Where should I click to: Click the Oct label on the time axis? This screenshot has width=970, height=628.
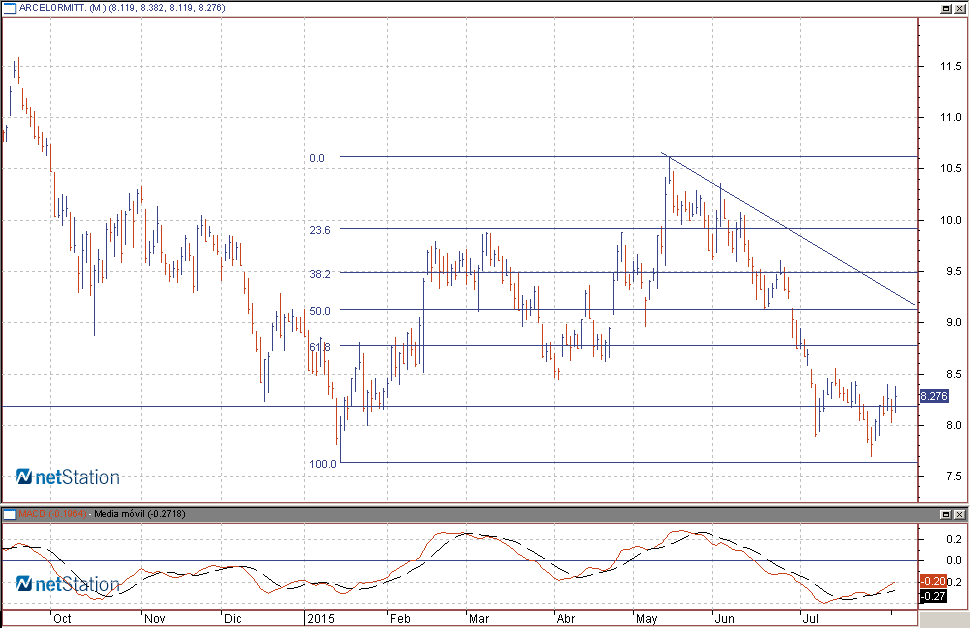tap(62, 618)
